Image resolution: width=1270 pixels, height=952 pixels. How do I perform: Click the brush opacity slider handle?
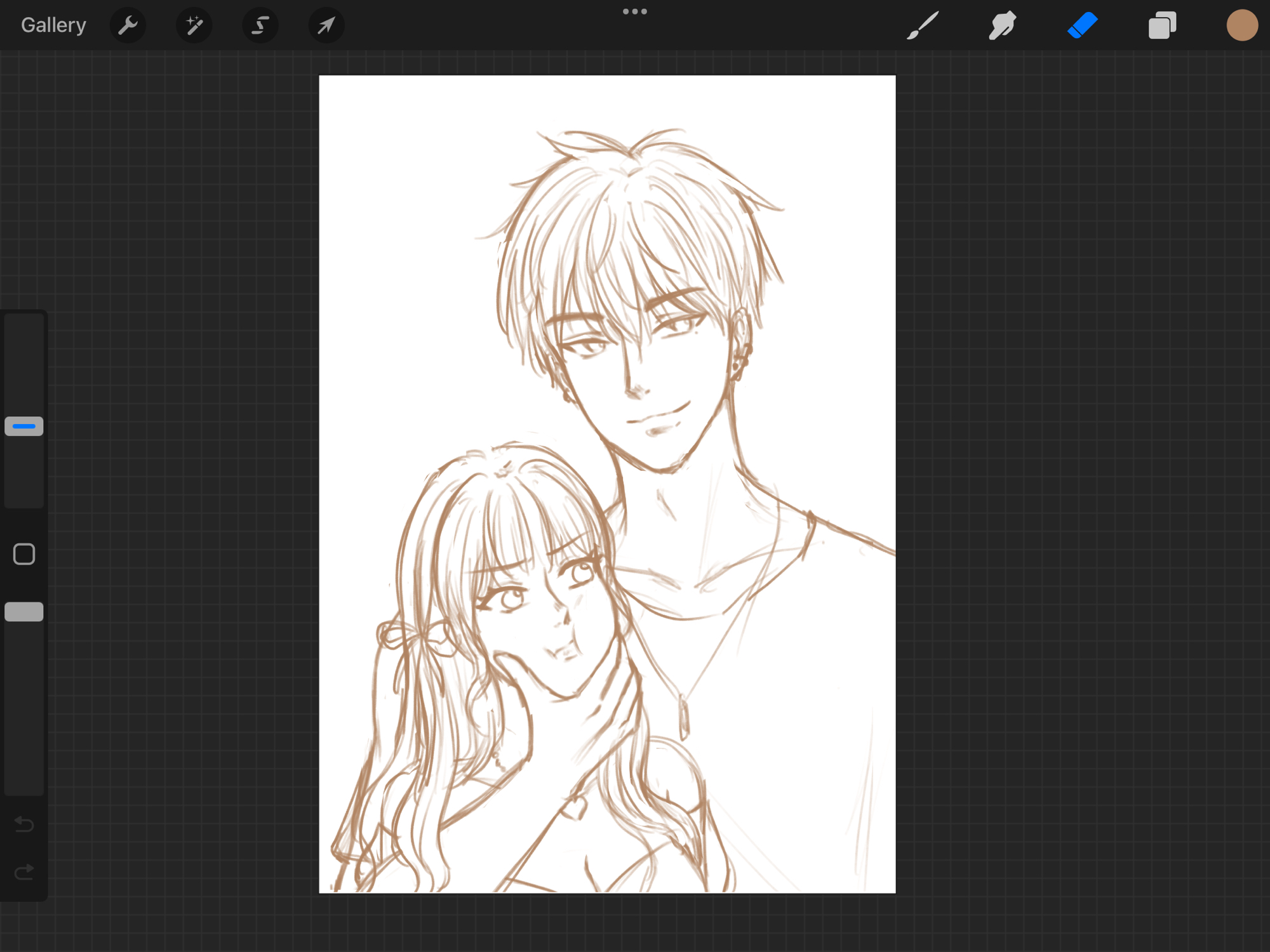click(24, 612)
